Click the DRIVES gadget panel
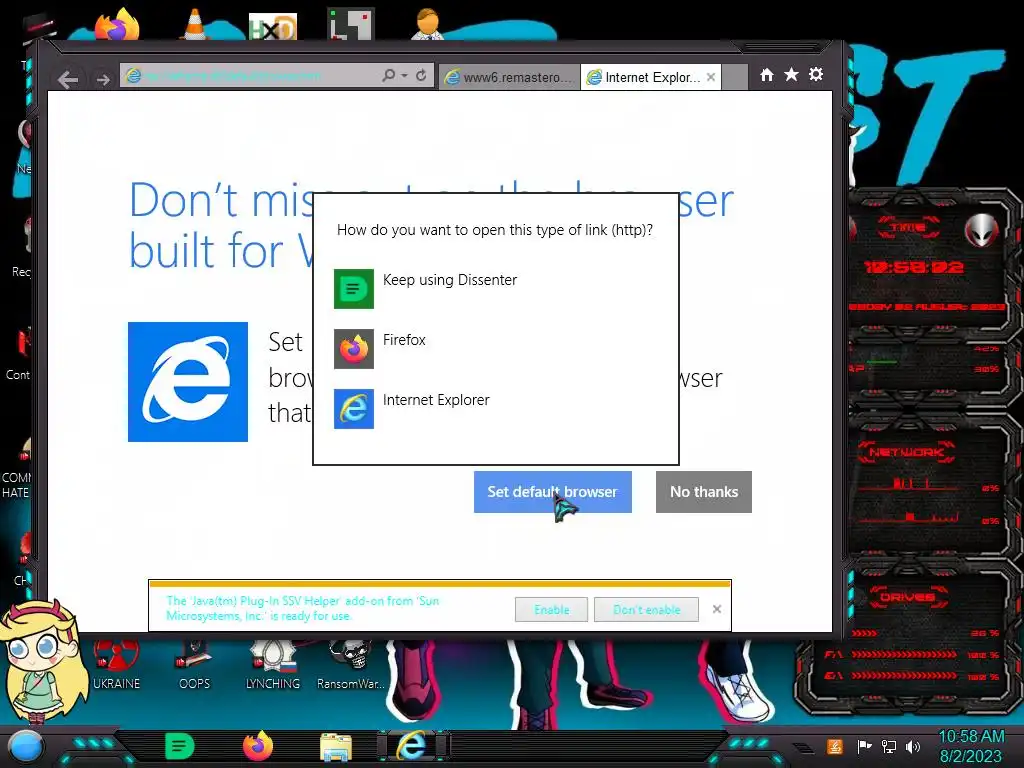Image resolution: width=1024 pixels, height=768 pixels. [911, 638]
